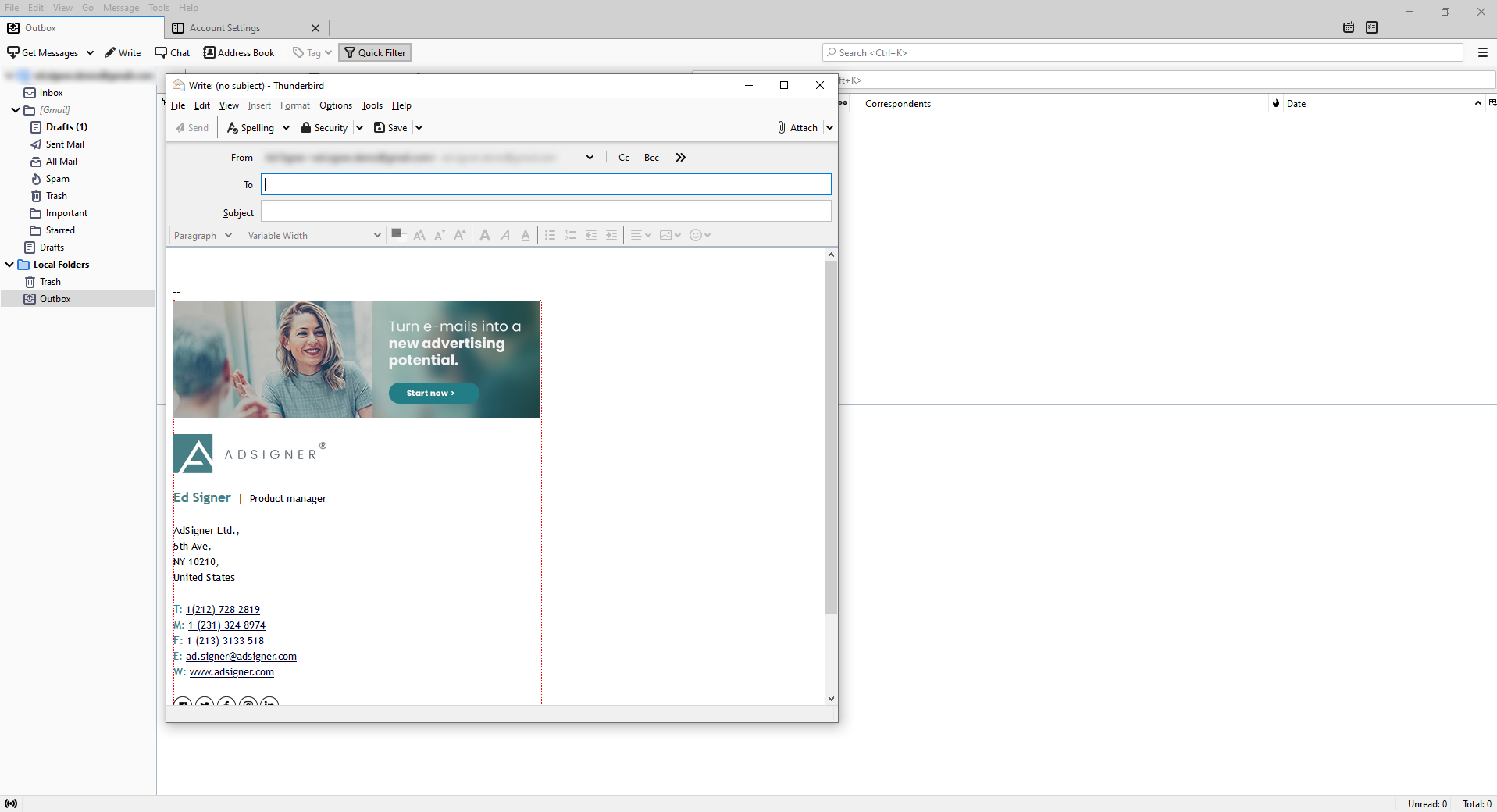Click into the To recipient field

546,184
